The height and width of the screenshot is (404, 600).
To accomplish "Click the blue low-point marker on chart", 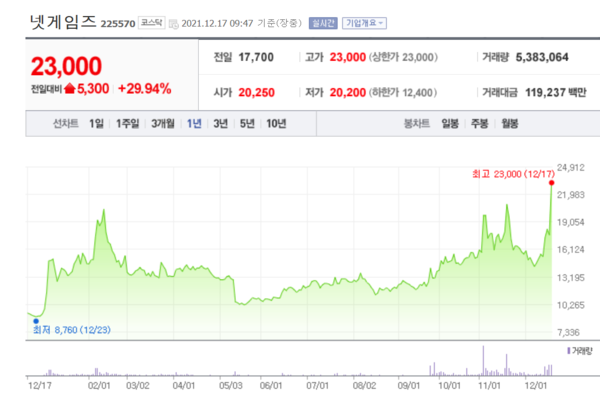I will [36, 321].
